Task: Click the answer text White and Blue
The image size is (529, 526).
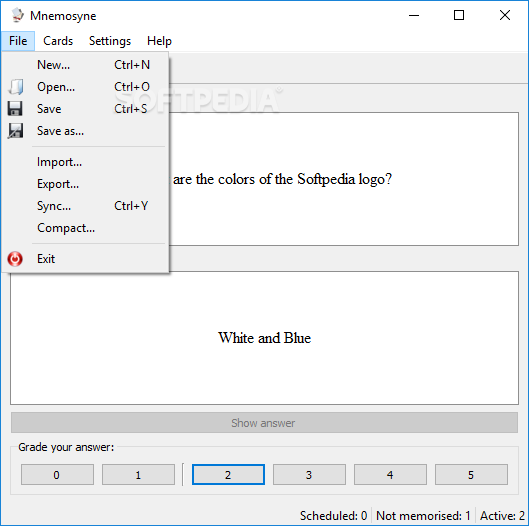Action: pos(264,338)
